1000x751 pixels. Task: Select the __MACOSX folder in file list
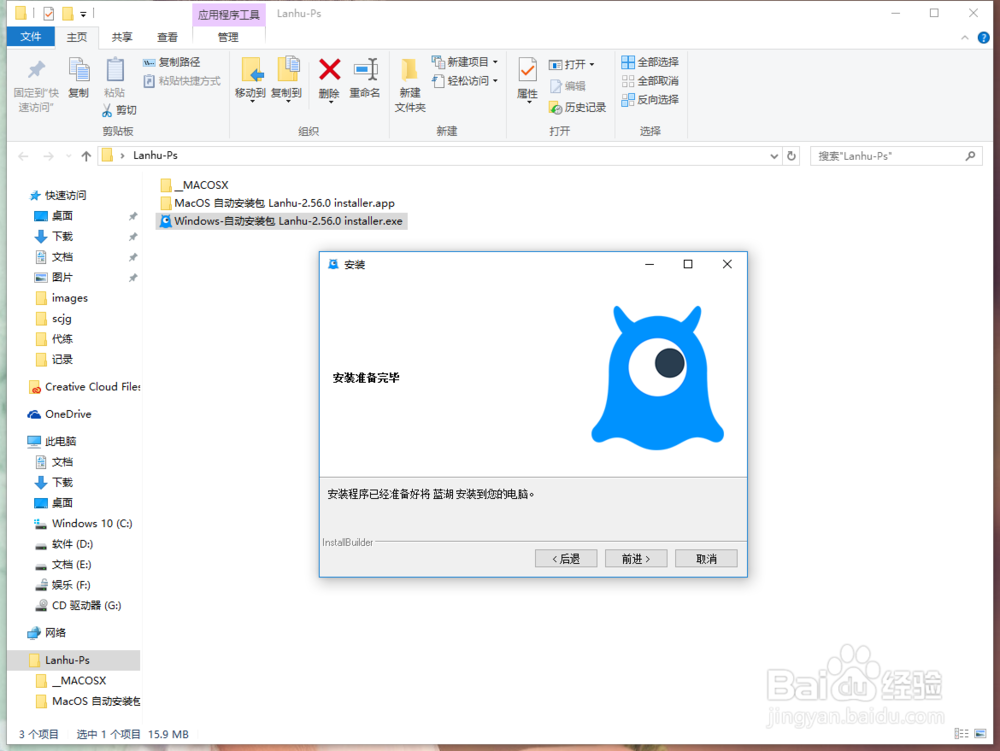tap(195, 185)
